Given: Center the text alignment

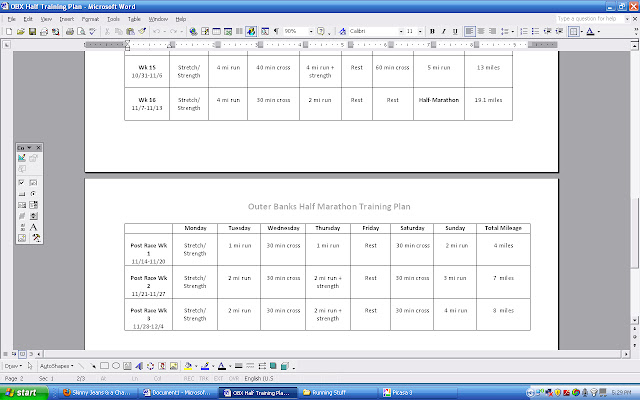Looking at the screenshot, I should click(481, 31).
